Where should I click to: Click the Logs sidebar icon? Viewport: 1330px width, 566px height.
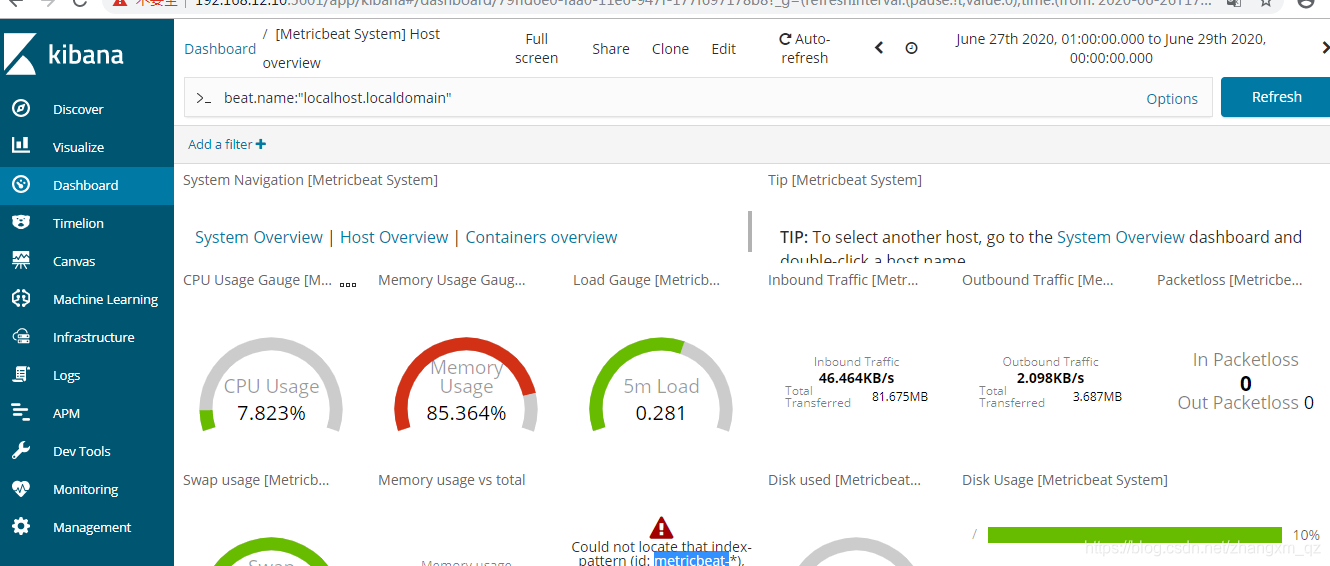click(x=21, y=375)
